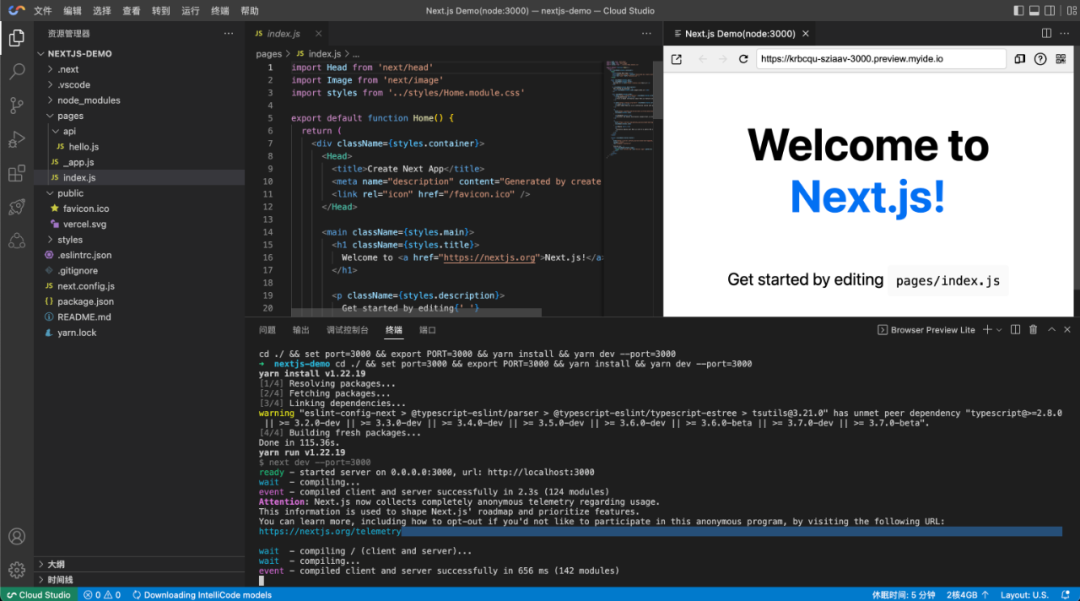Viewport: 1080px width, 601px height.
Task: Open errors and warnings count in status bar
Action: 102,595
